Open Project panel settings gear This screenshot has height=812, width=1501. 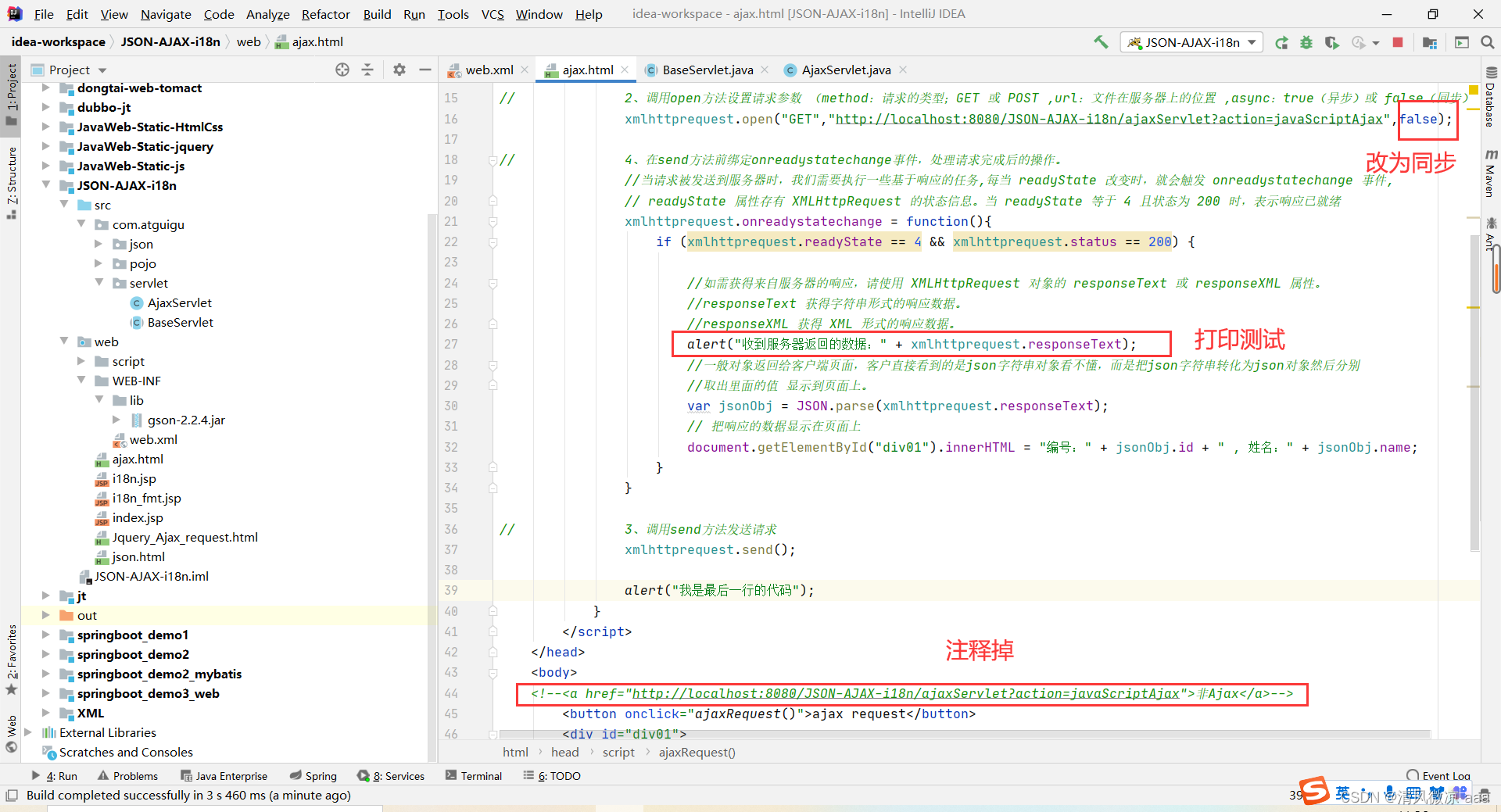(x=399, y=70)
